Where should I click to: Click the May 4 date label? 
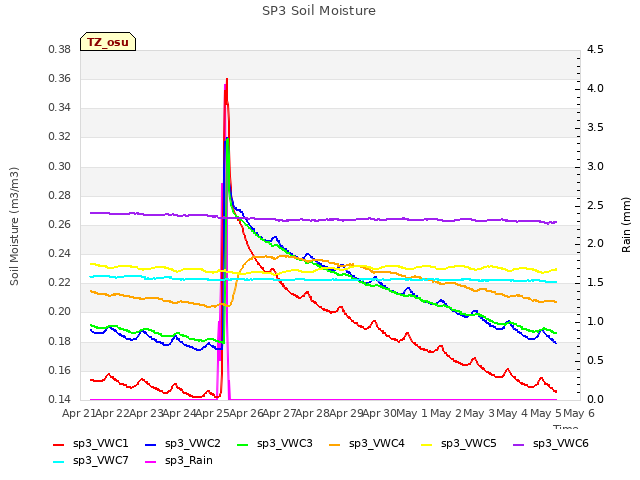[x=513, y=414]
